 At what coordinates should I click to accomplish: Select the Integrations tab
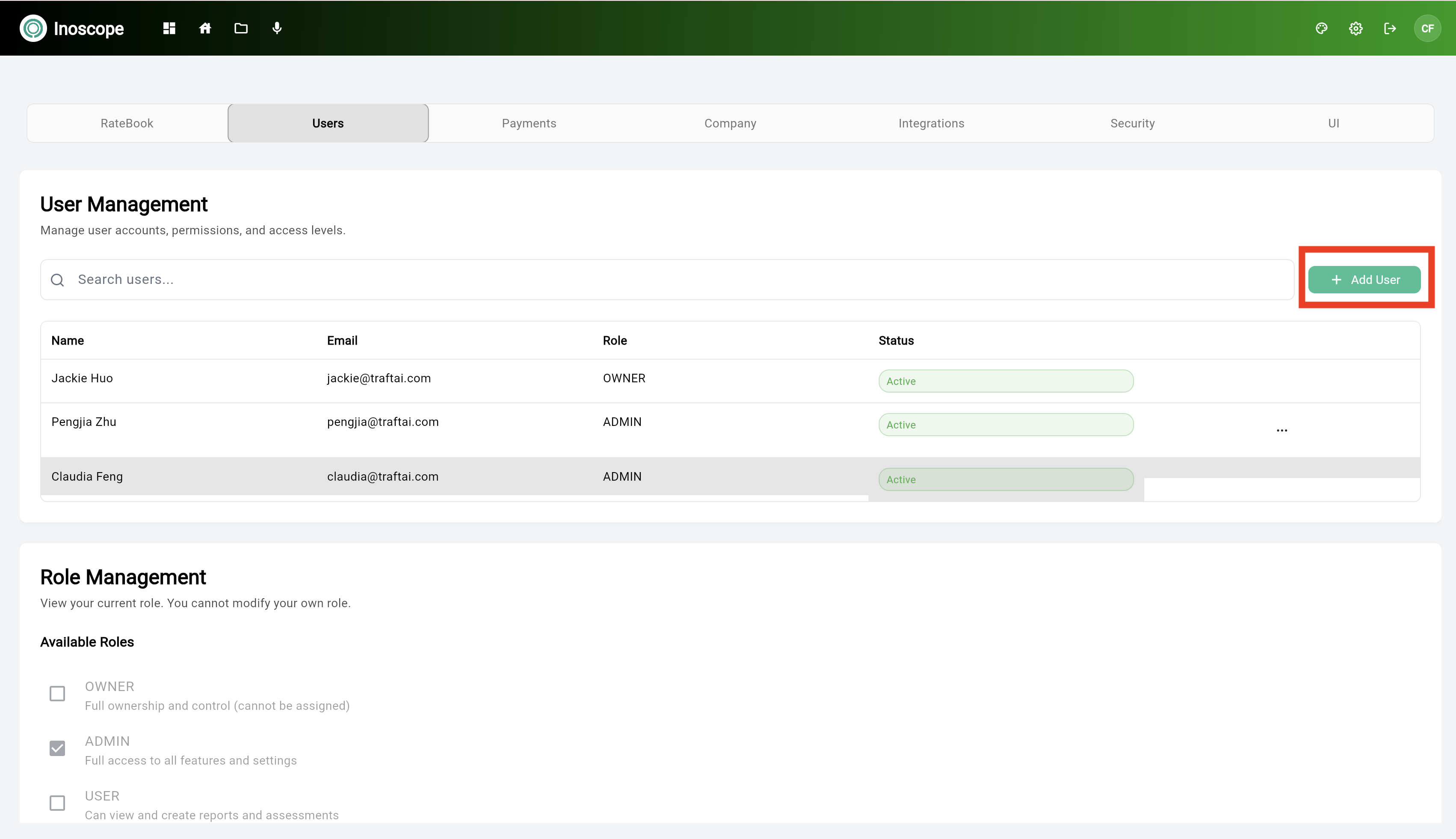pos(931,123)
